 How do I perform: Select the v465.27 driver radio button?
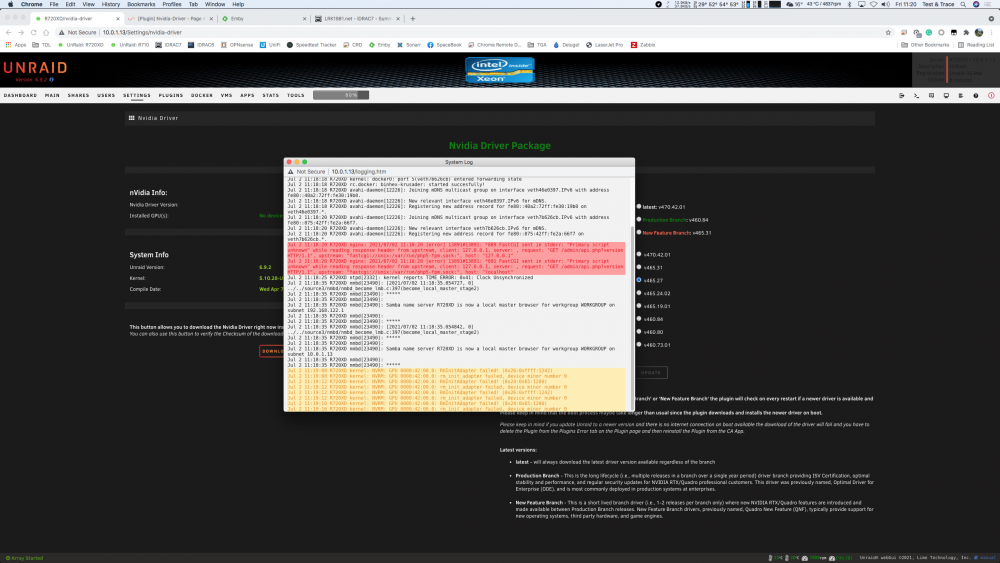click(x=638, y=280)
